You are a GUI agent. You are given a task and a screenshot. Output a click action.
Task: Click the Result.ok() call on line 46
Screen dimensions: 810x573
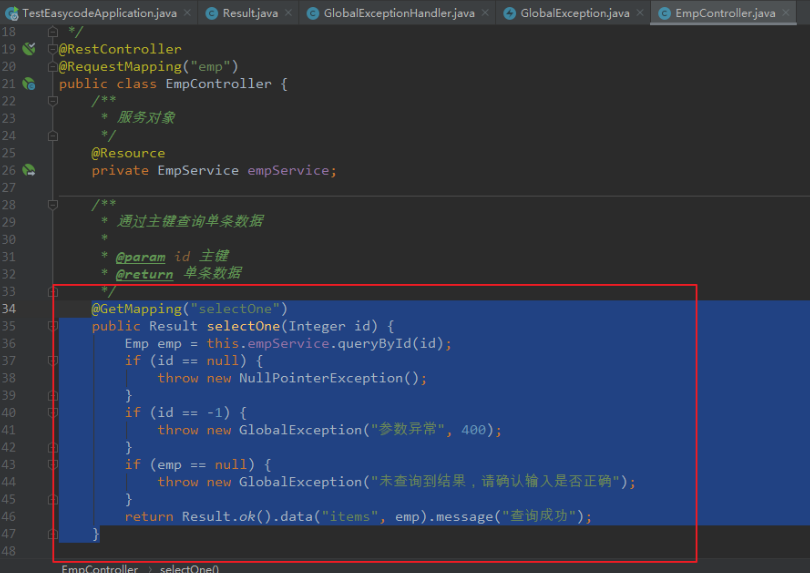coord(226,517)
